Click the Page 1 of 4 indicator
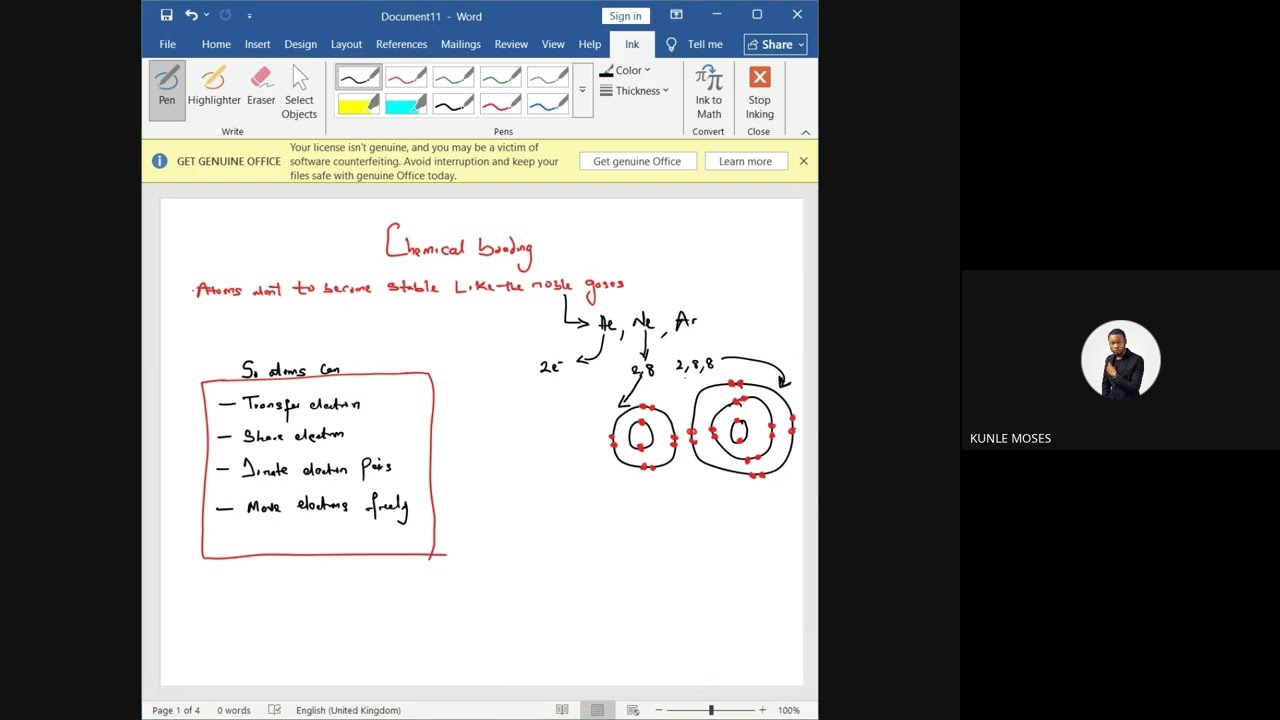Viewport: 1280px width, 720px height. click(x=176, y=710)
